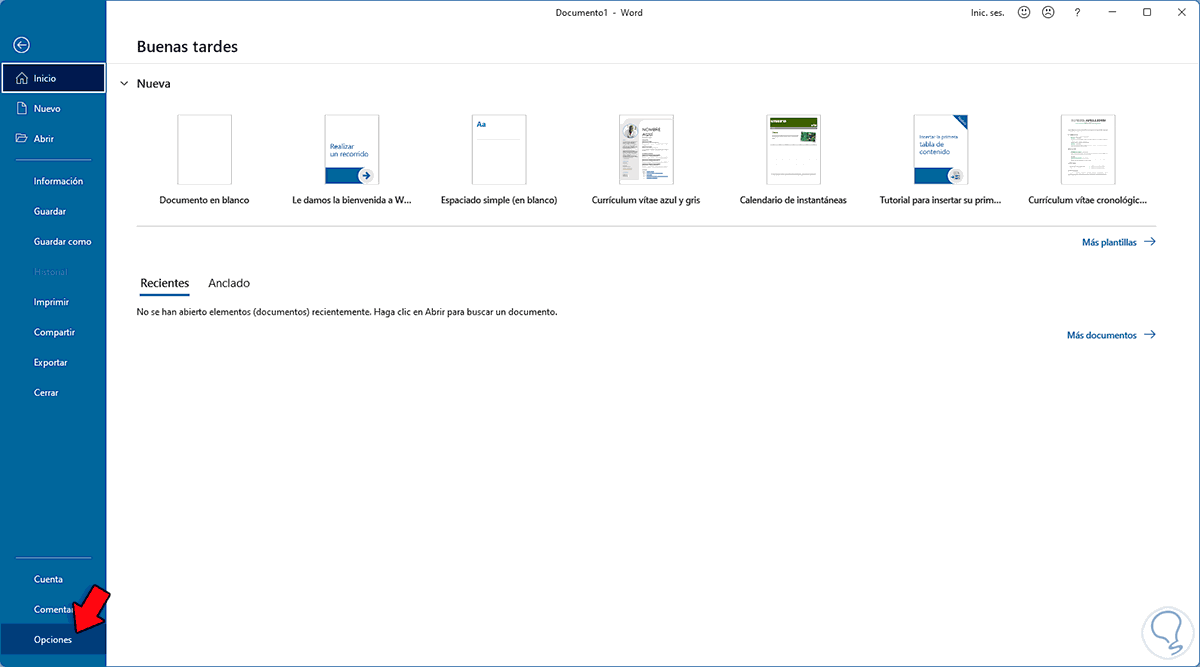The height and width of the screenshot is (667, 1200).
Task: Click the smiley face feedback icon
Action: pyautogui.click(x=1024, y=12)
